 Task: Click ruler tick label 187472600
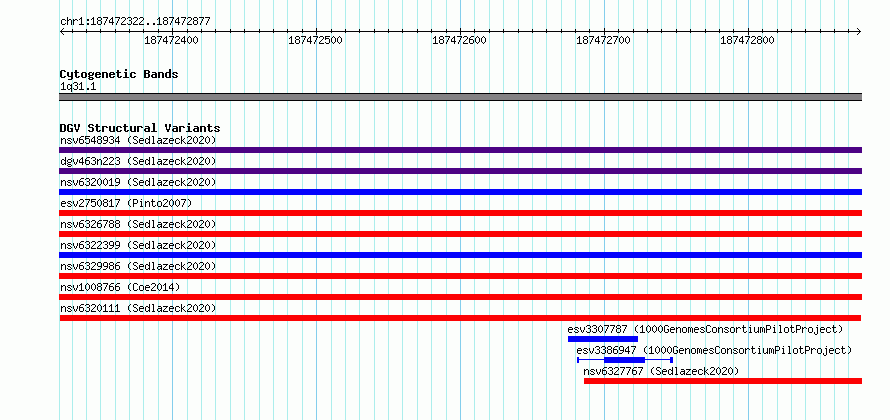pos(459,41)
